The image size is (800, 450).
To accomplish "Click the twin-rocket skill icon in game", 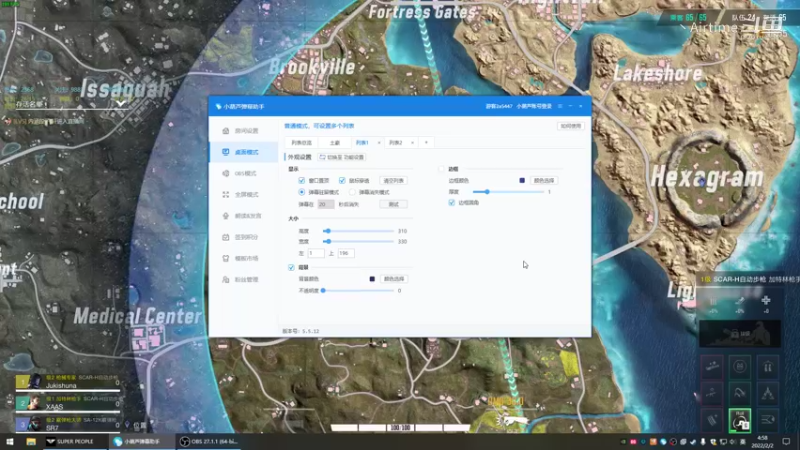I will pyautogui.click(x=768, y=366).
